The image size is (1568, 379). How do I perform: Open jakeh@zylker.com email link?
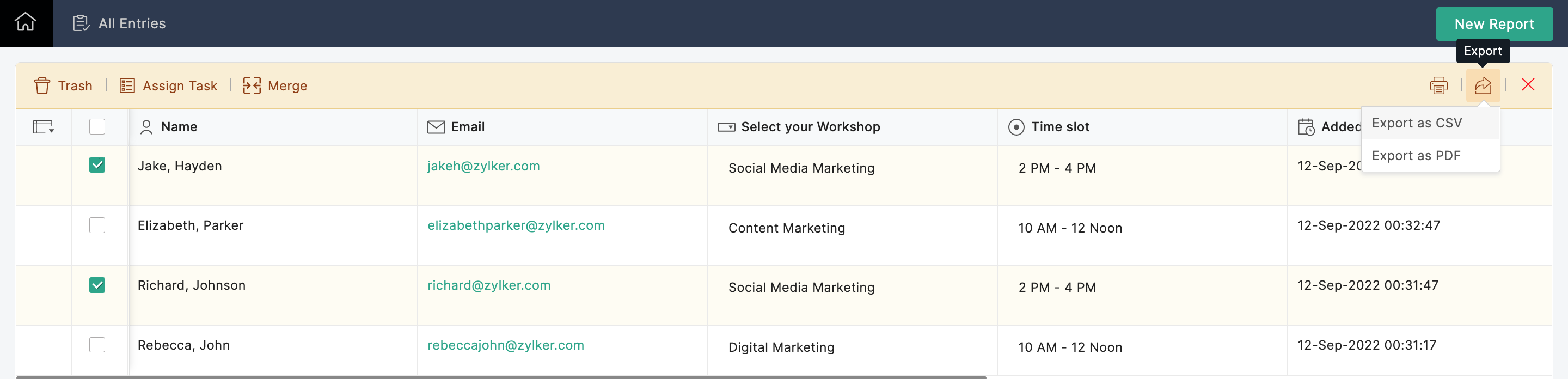point(483,166)
